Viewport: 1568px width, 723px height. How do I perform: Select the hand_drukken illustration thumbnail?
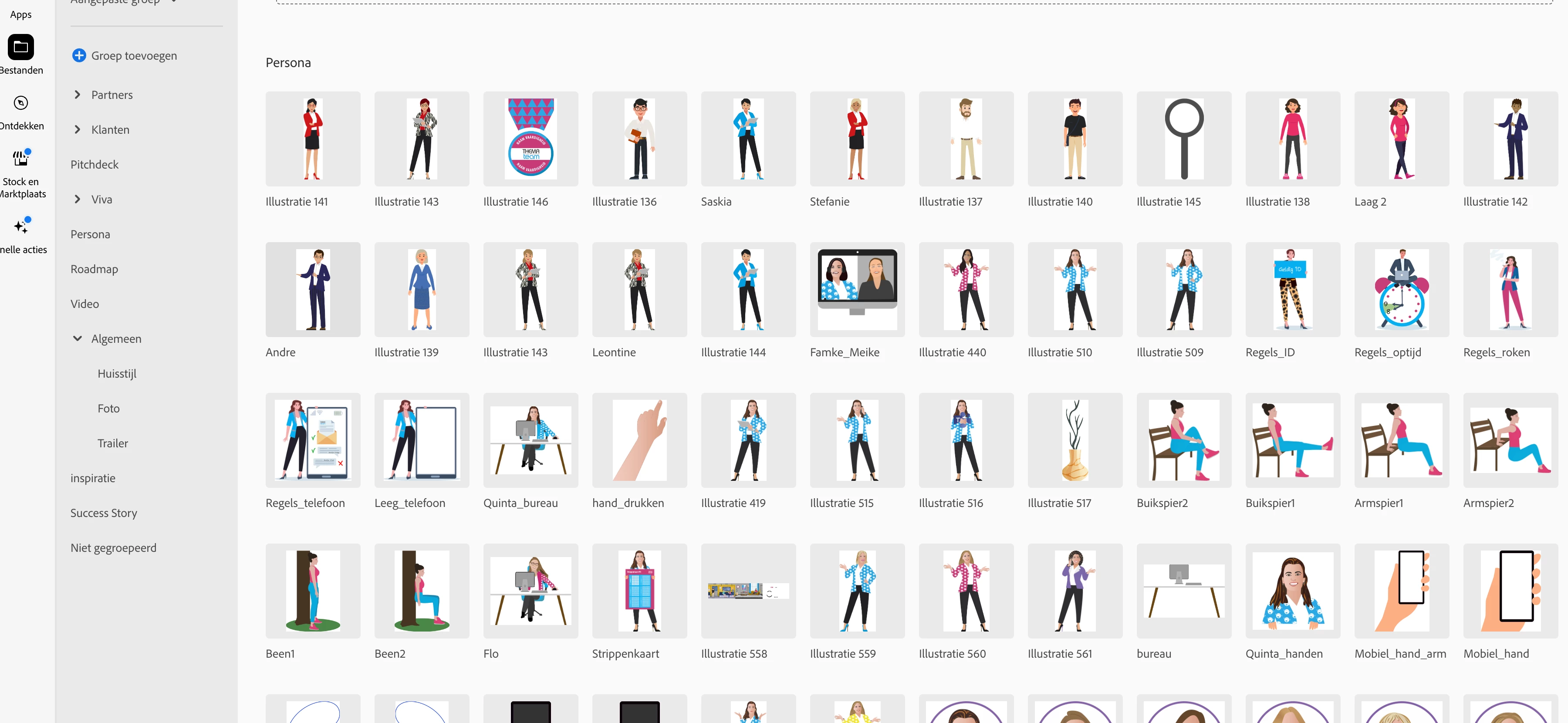point(639,440)
